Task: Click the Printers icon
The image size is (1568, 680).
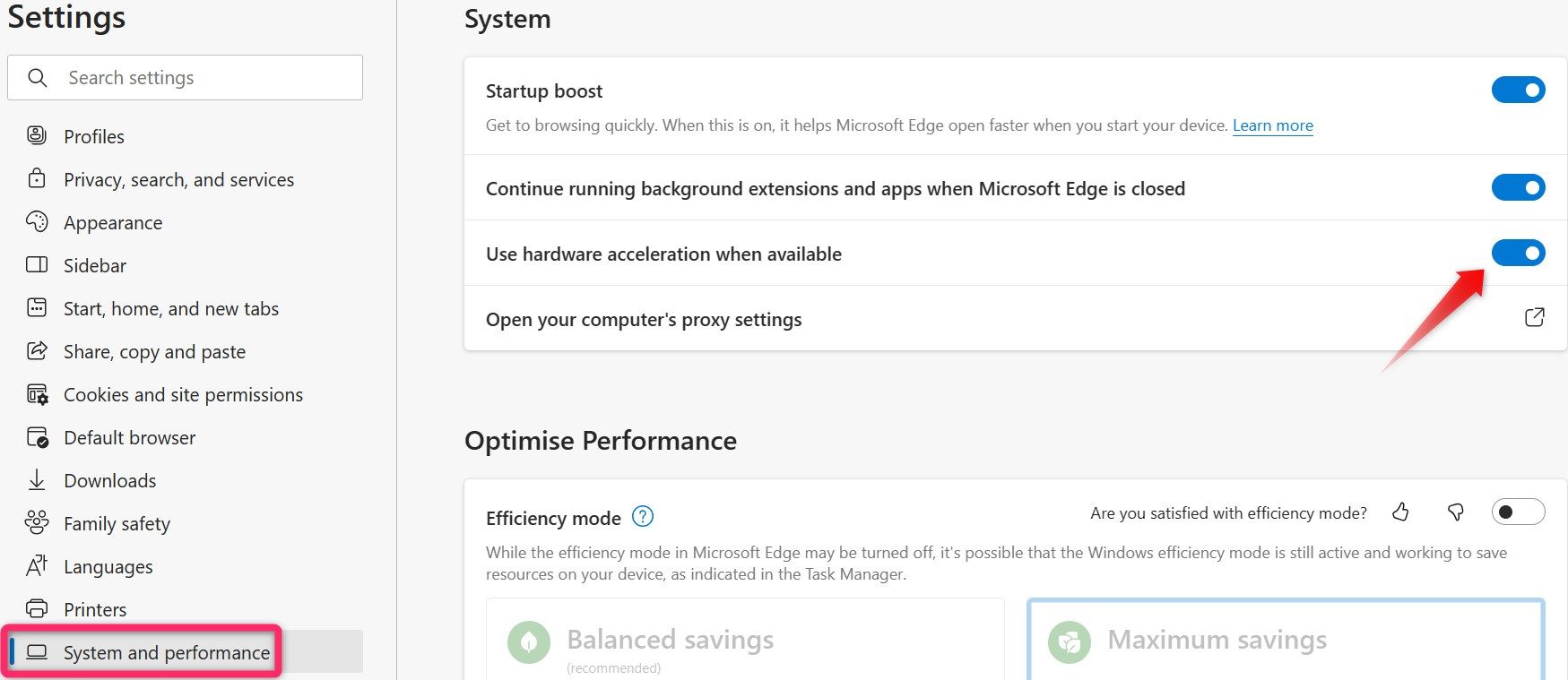Action: (x=36, y=609)
